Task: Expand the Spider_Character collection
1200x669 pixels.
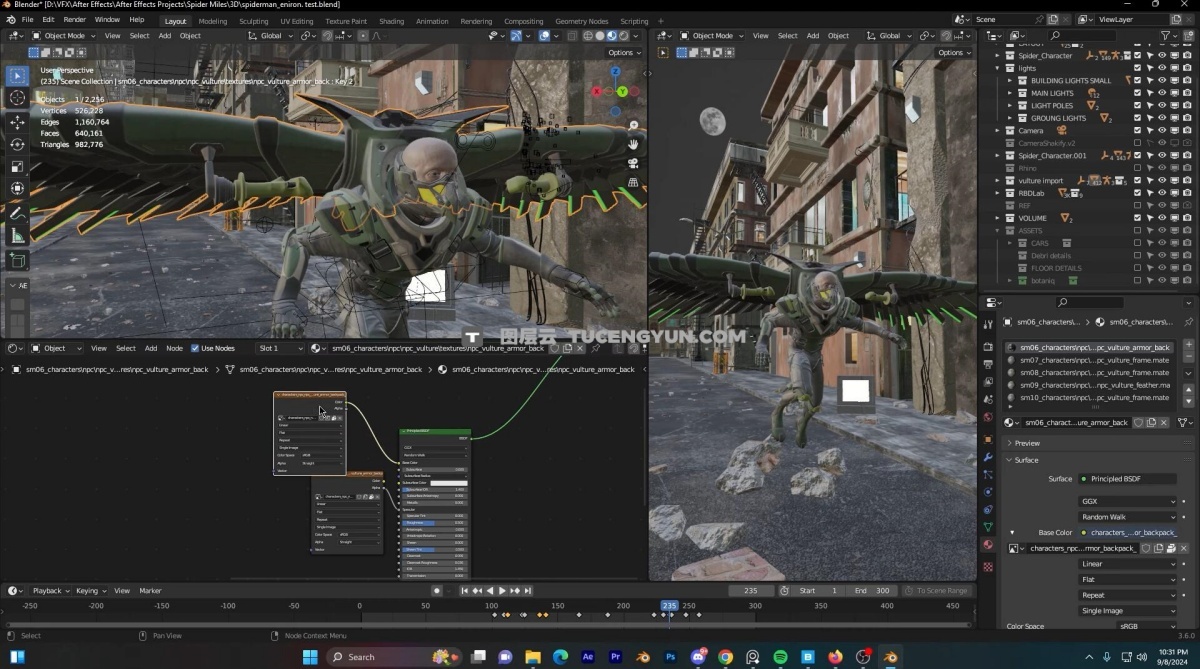Action: [997, 56]
